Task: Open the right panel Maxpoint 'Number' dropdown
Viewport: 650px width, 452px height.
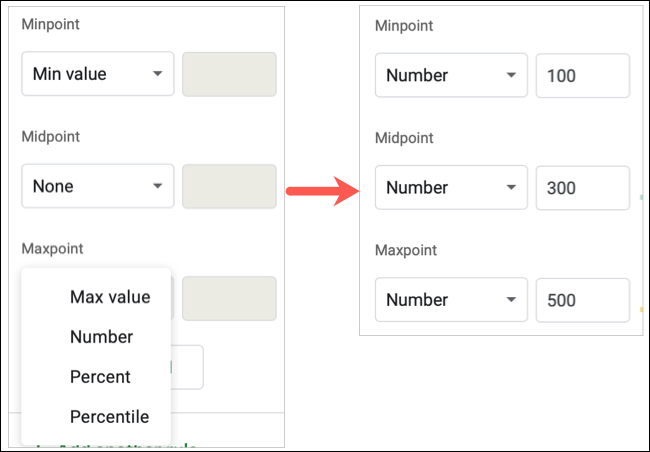Action: pos(450,299)
